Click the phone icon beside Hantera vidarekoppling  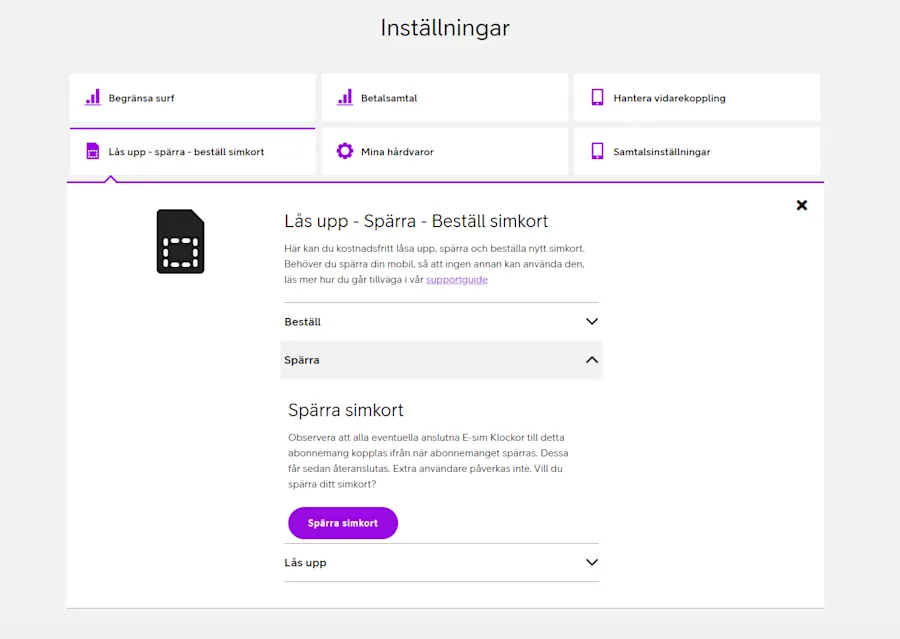[598, 97]
